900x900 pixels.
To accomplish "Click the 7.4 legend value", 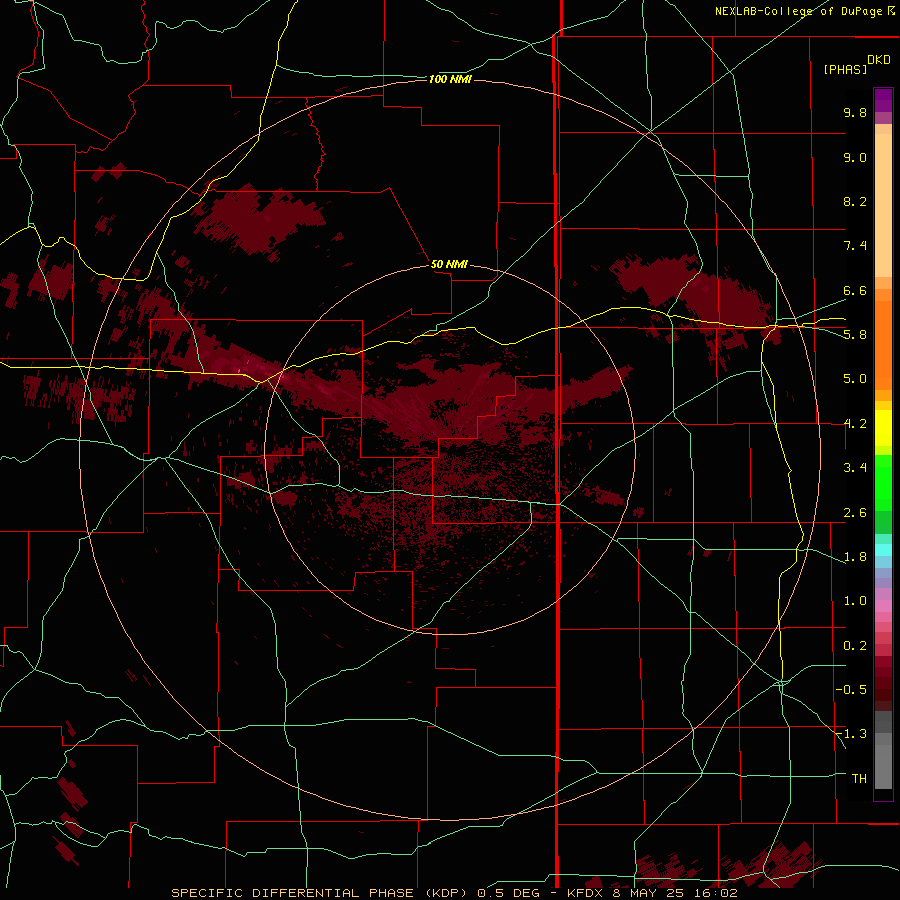I will [x=855, y=246].
